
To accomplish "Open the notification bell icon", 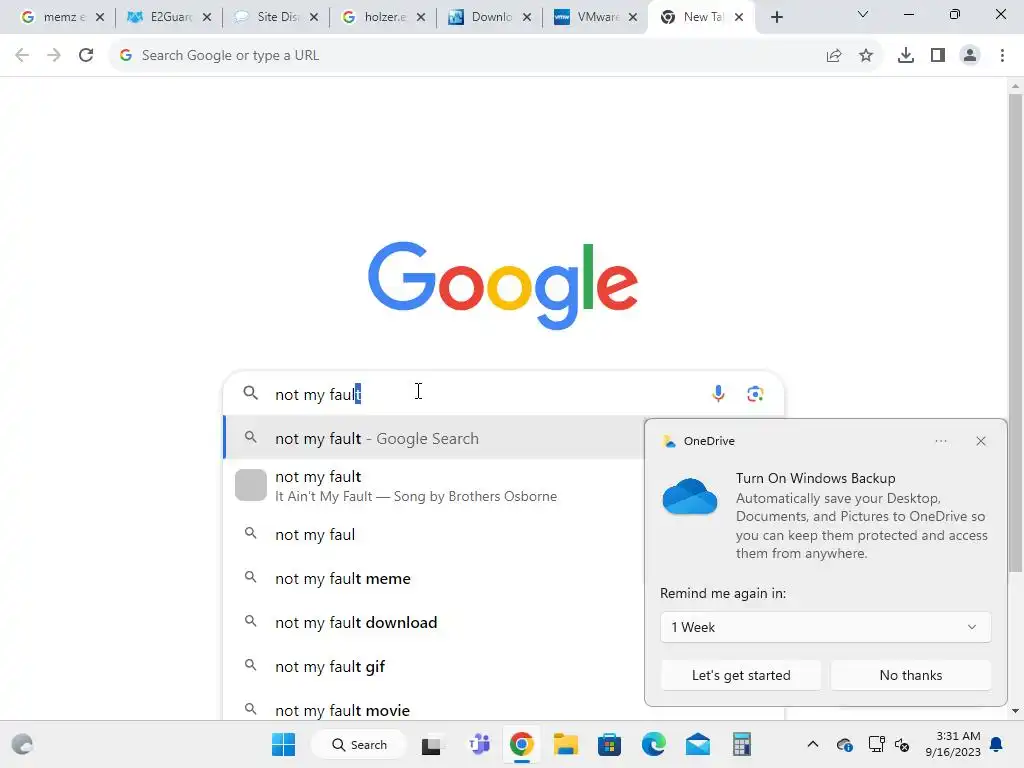I will (x=997, y=744).
